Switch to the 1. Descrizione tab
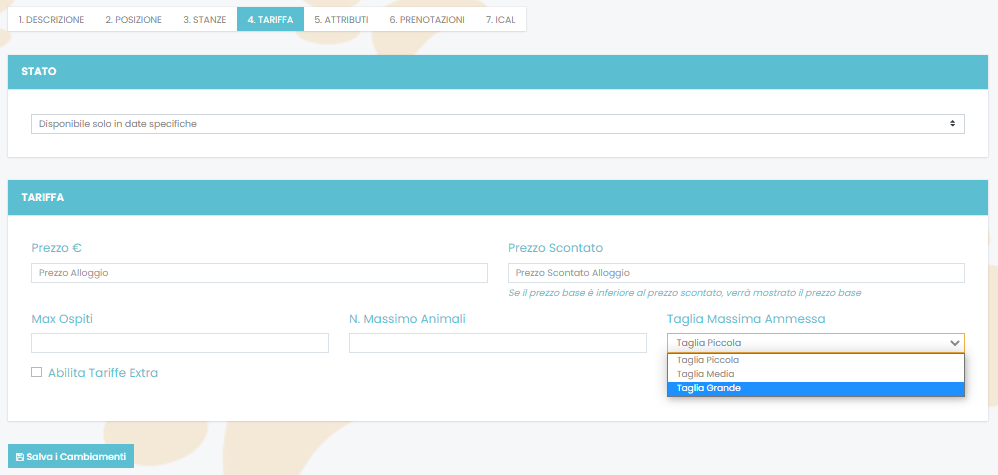The width and height of the screenshot is (998, 475). click(51, 19)
